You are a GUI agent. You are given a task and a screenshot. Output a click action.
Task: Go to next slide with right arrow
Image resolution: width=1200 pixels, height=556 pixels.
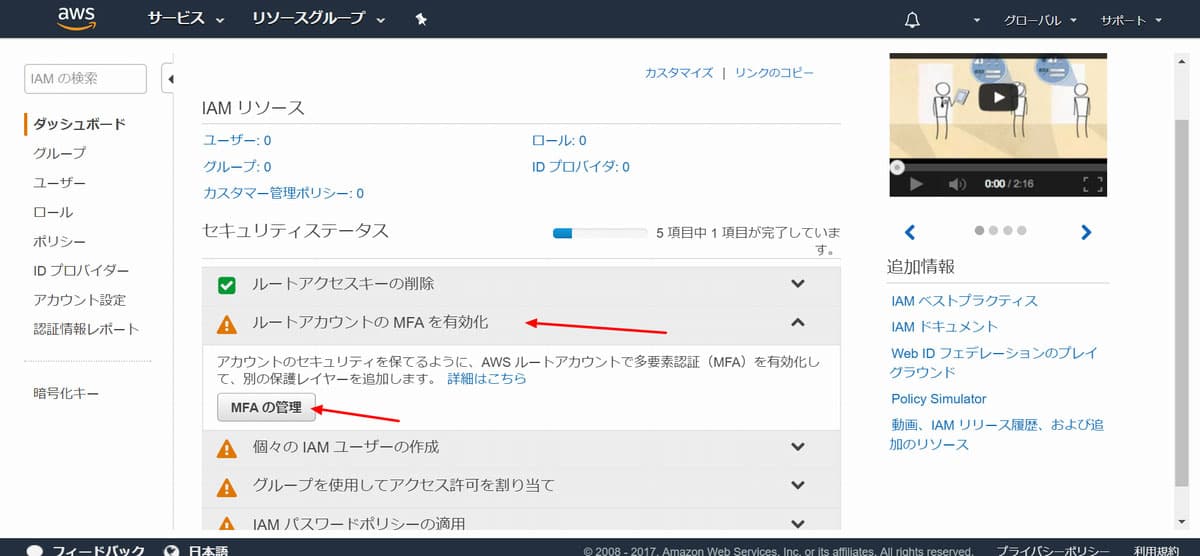point(1086,232)
